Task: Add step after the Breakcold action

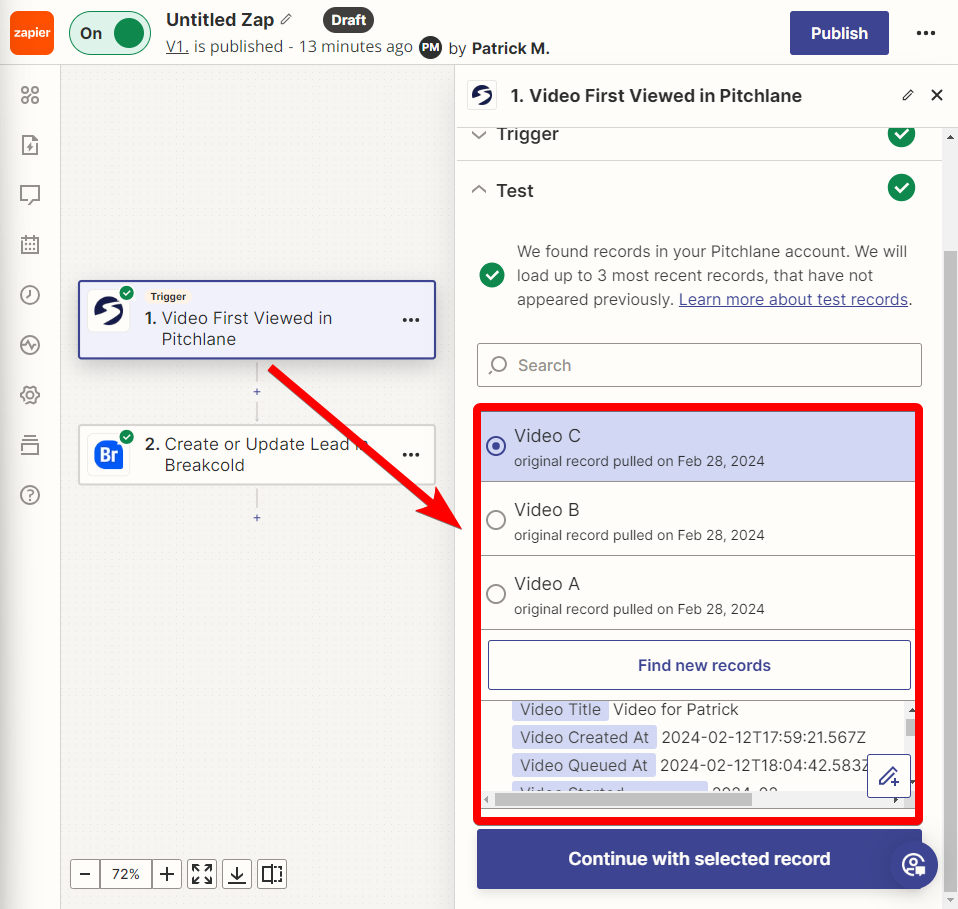Action: click(x=257, y=518)
